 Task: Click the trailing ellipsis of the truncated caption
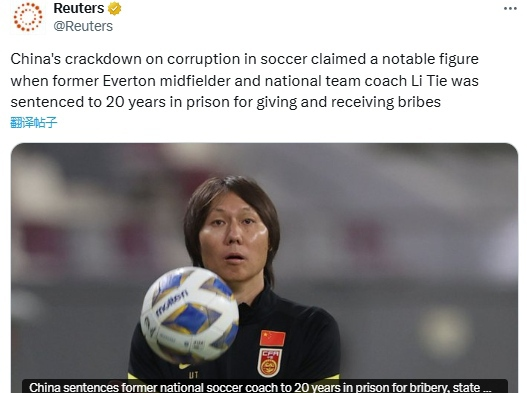(x=488, y=388)
